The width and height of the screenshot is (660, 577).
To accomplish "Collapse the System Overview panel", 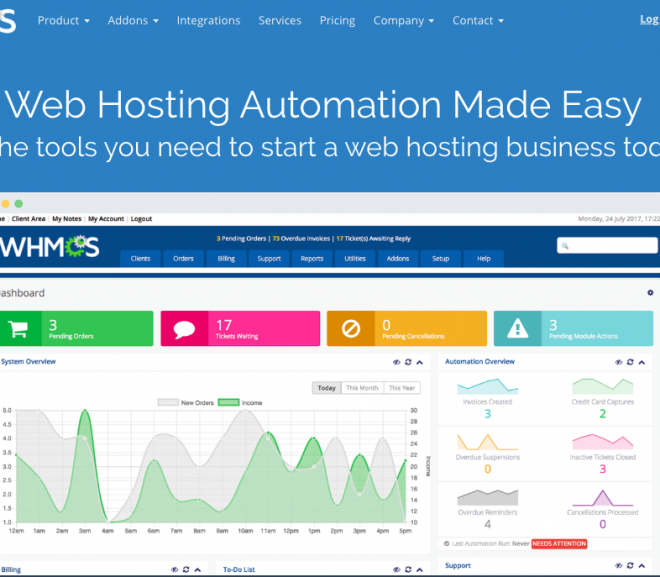I will [x=420, y=362].
